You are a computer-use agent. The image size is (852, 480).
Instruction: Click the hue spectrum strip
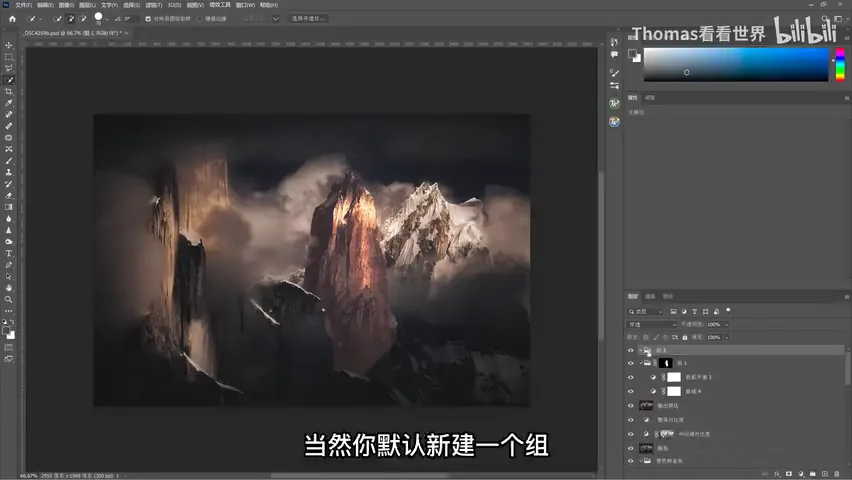pos(840,65)
